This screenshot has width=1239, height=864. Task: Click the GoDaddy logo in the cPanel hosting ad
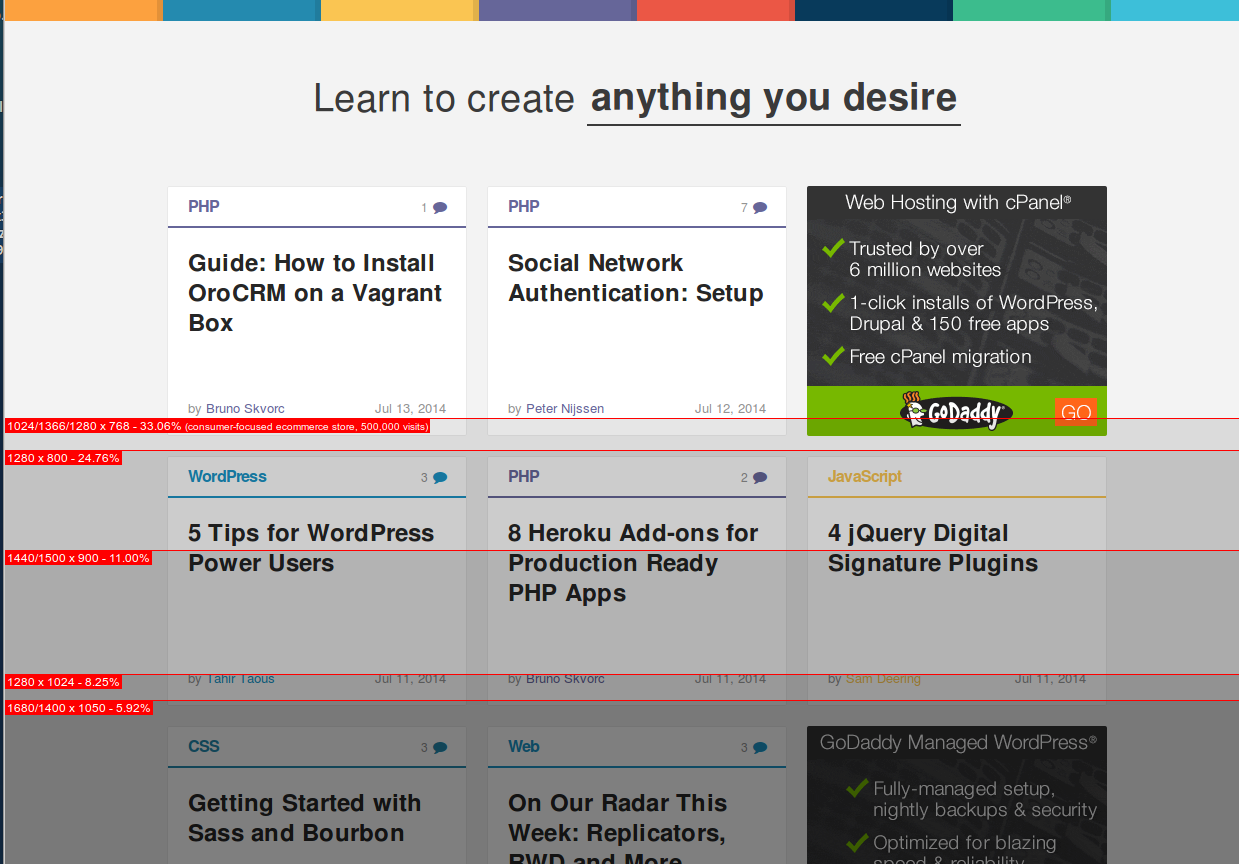point(955,411)
